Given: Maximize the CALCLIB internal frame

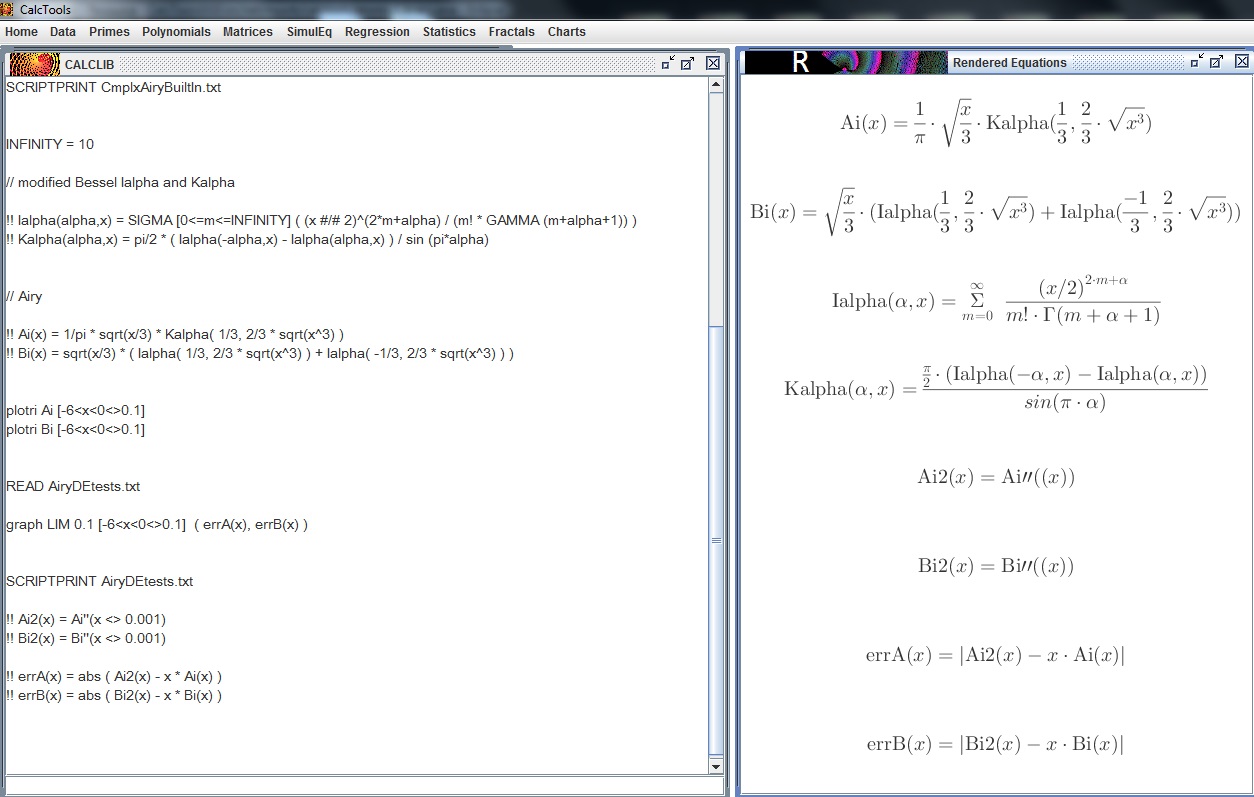Looking at the screenshot, I should [x=688, y=63].
